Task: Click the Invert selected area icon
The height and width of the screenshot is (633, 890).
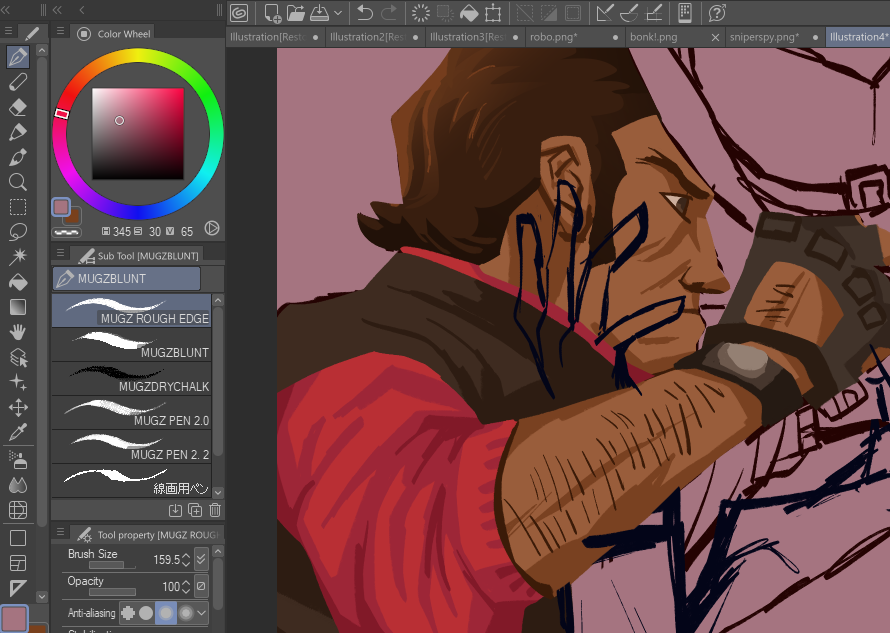Action: [548, 12]
